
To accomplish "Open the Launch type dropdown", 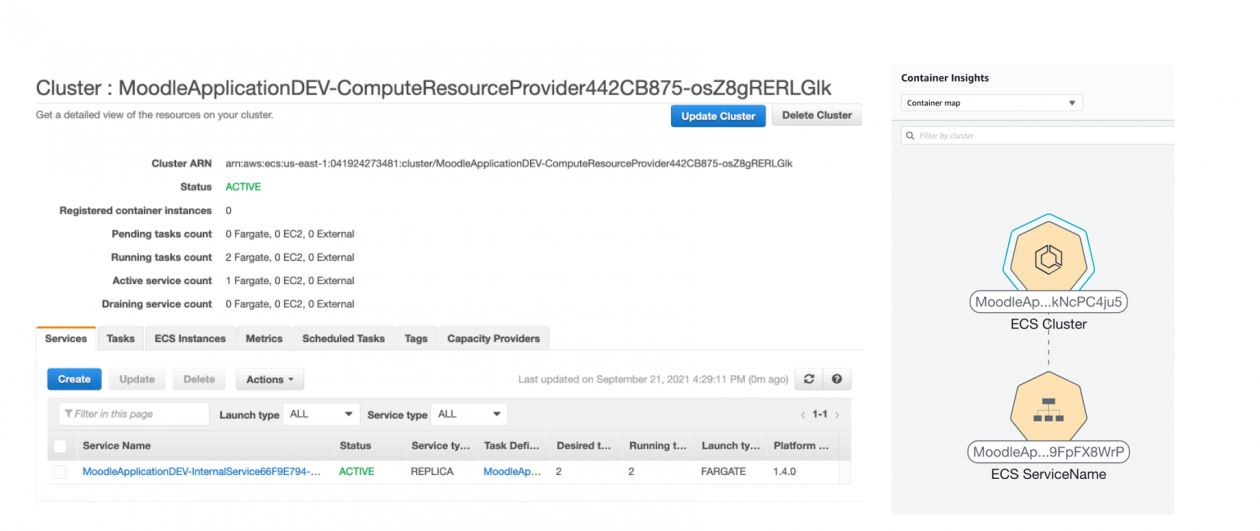I will click(x=321, y=414).
